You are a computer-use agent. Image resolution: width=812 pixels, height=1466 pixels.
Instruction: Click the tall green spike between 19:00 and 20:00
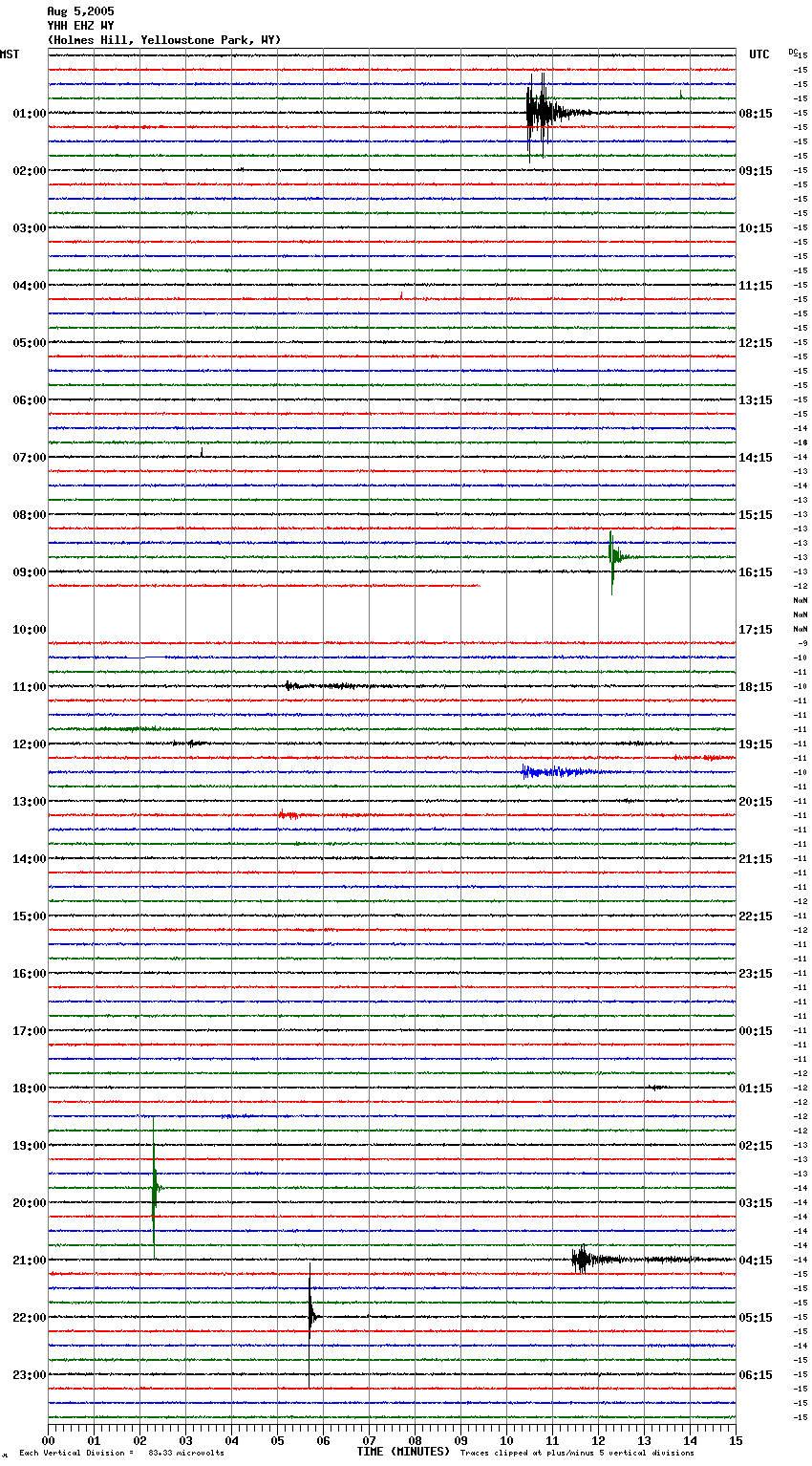click(155, 1187)
